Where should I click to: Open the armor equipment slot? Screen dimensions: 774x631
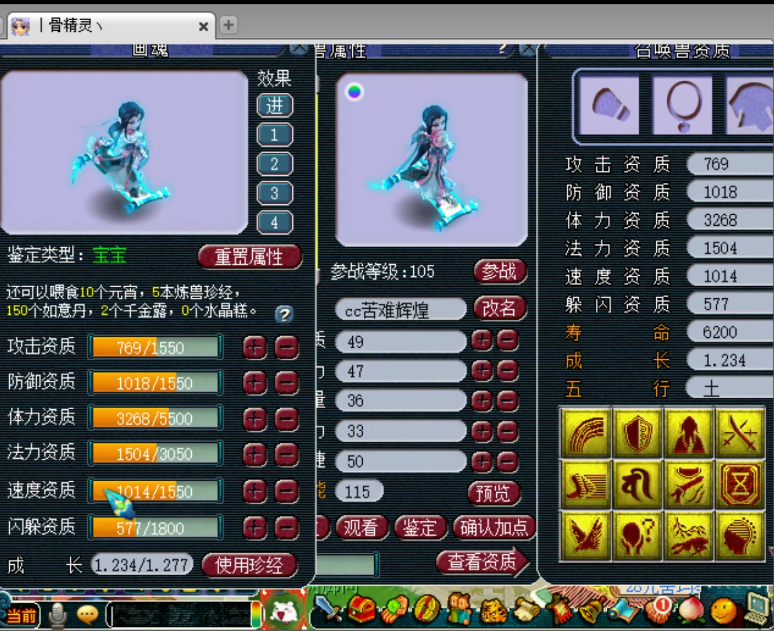coord(750,105)
